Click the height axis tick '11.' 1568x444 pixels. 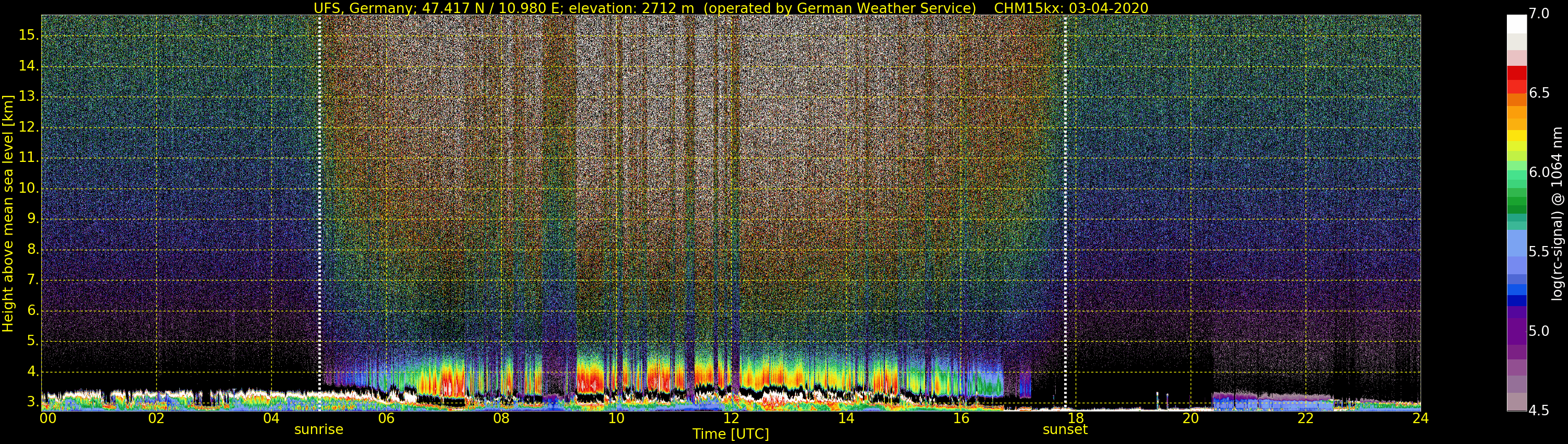tap(29, 158)
